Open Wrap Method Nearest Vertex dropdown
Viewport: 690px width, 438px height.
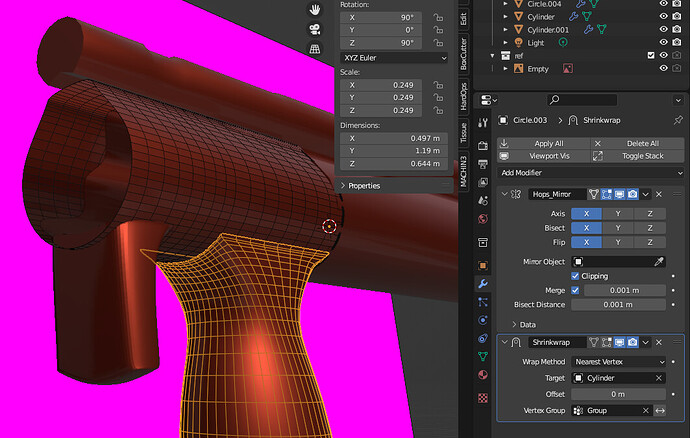(618, 361)
